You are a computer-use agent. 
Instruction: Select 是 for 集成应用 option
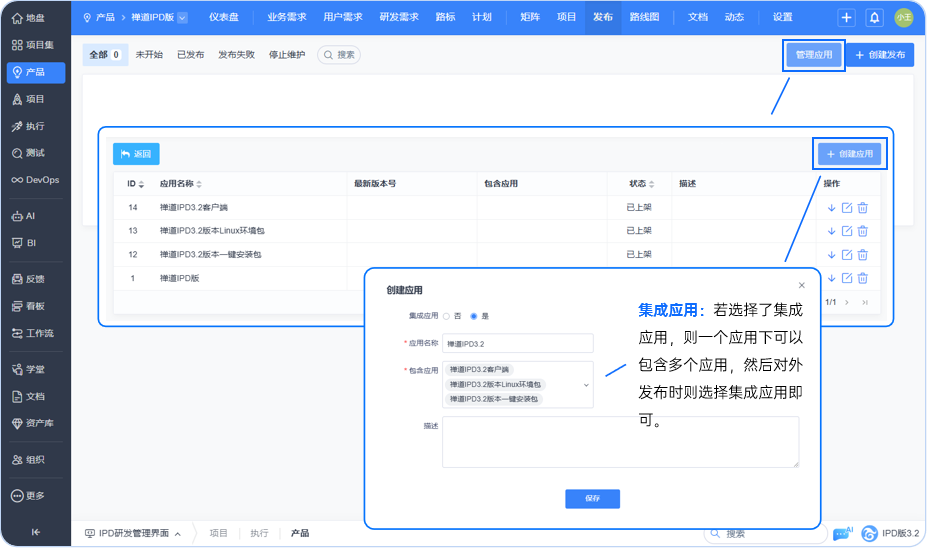click(474, 316)
